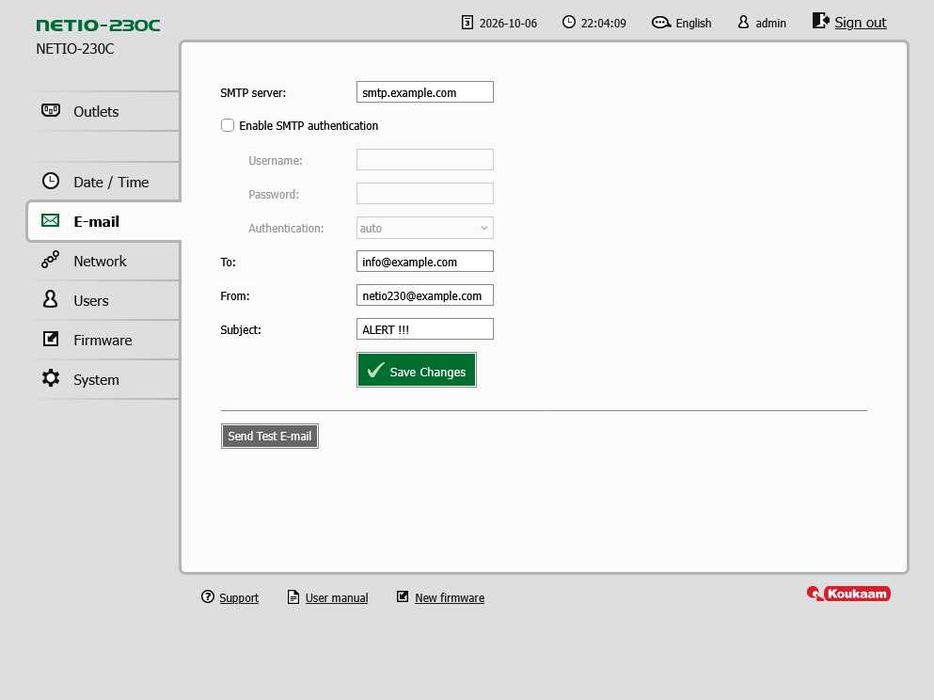This screenshot has width=934, height=700.
Task: Click the English language label
Action: [x=693, y=23]
